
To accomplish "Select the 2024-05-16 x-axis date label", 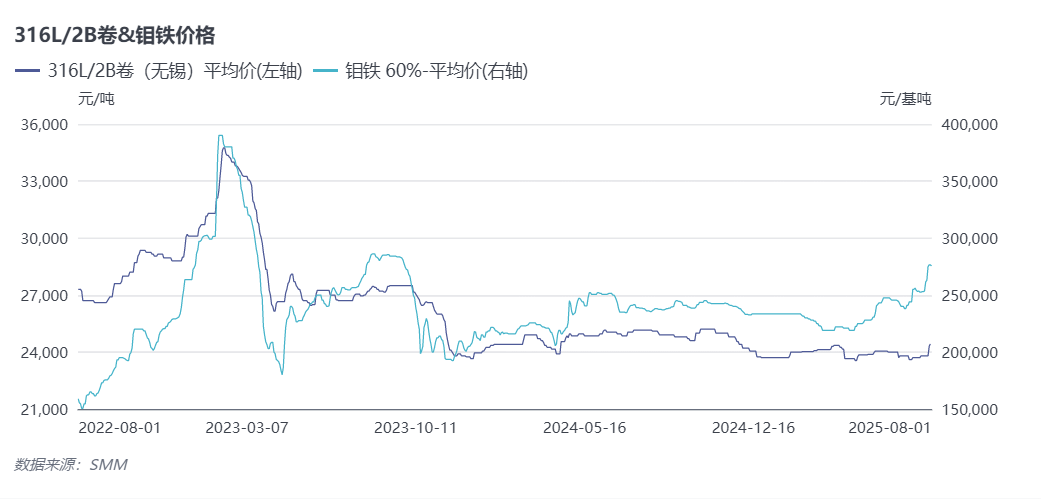I will [x=584, y=427].
